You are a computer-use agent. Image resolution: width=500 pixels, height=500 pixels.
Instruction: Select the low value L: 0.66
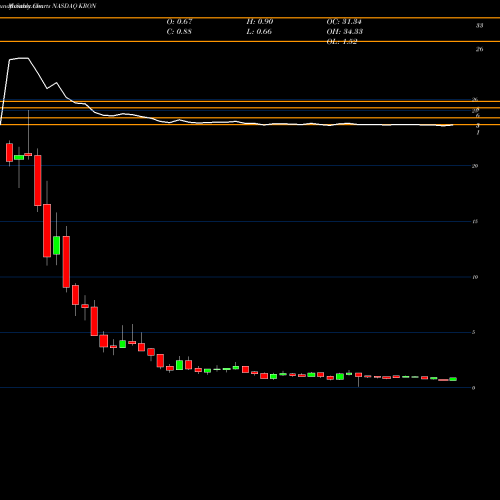click(x=259, y=32)
